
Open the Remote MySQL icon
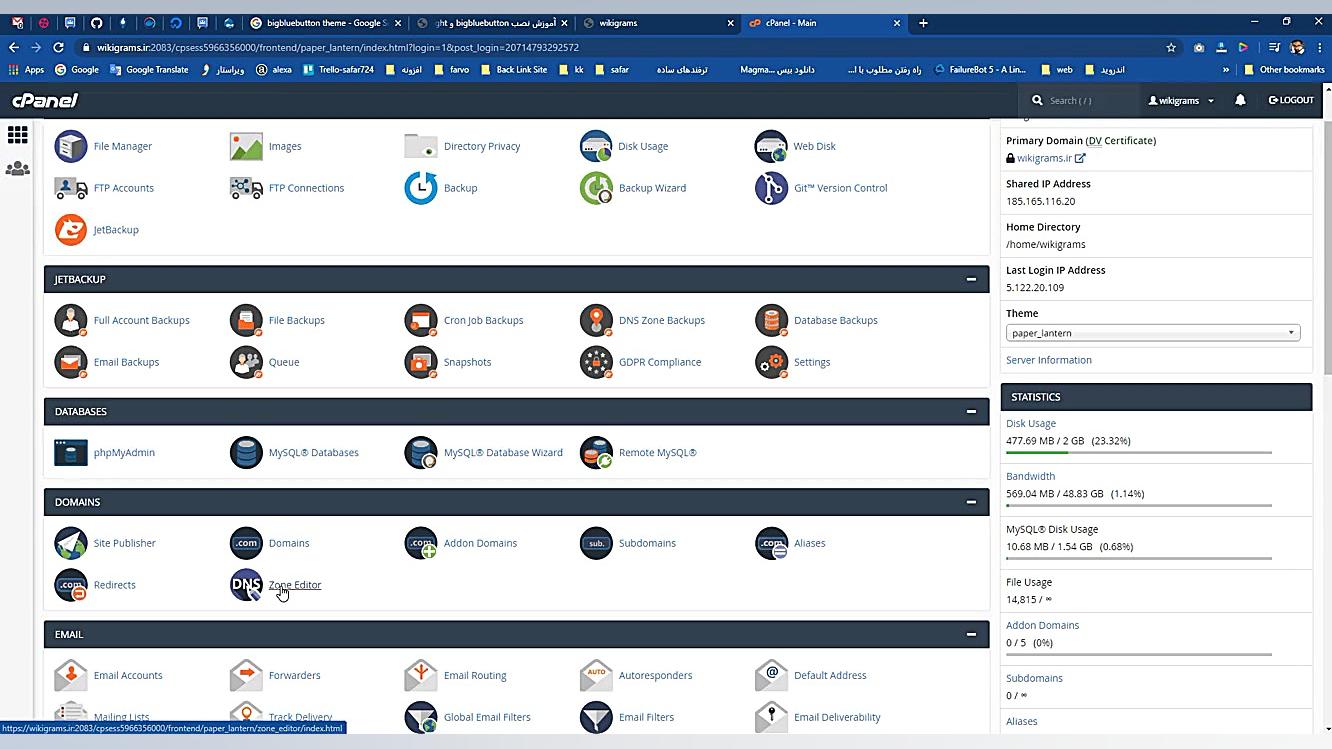(x=596, y=452)
